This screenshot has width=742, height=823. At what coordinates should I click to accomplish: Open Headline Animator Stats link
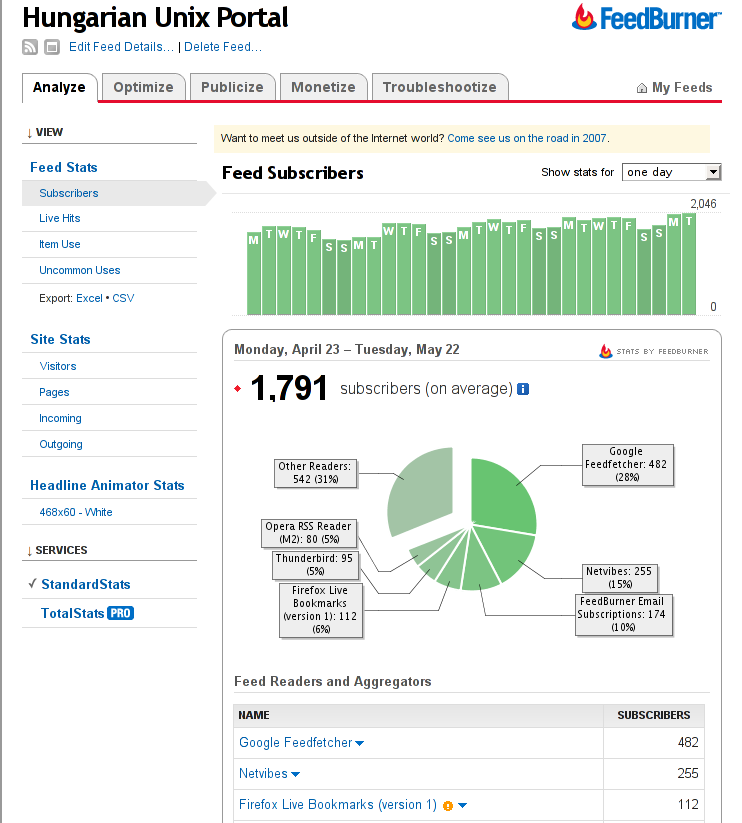[107, 486]
